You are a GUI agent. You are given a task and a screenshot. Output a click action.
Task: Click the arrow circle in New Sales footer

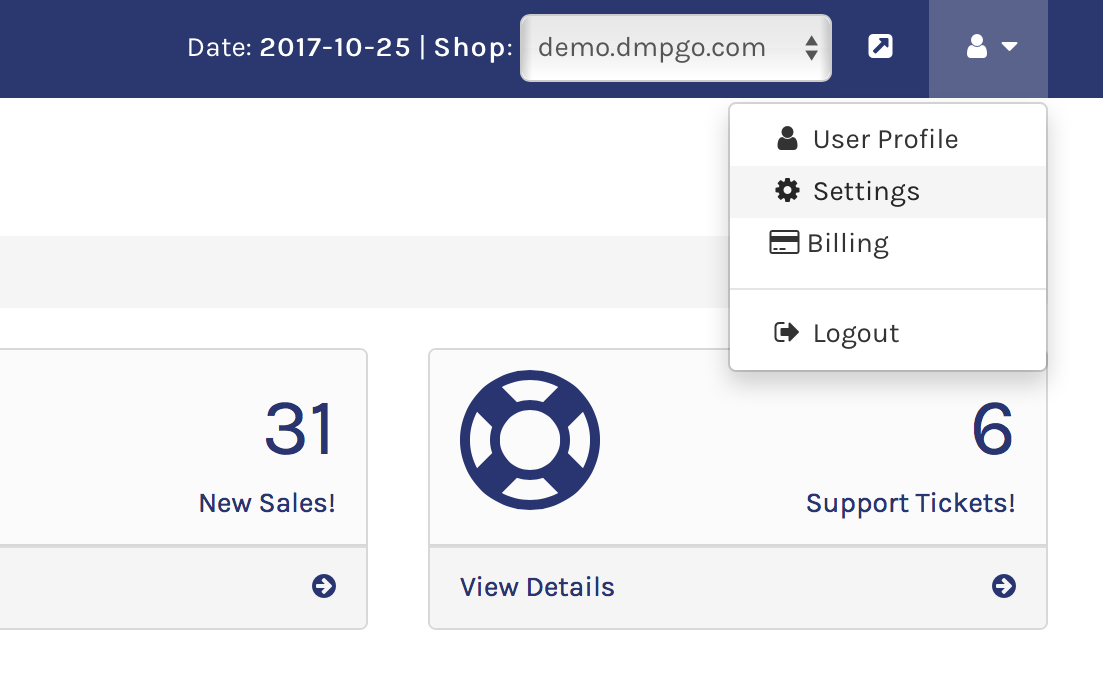click(x=324, y=586)
